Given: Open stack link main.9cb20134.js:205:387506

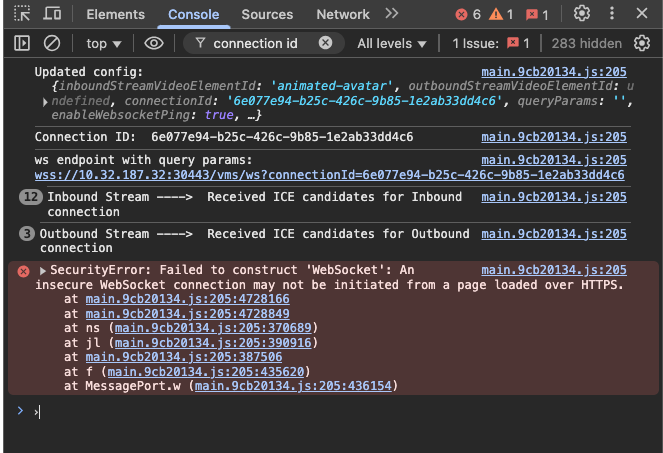Looking at the screenshot, I should (x=184, y=357).
